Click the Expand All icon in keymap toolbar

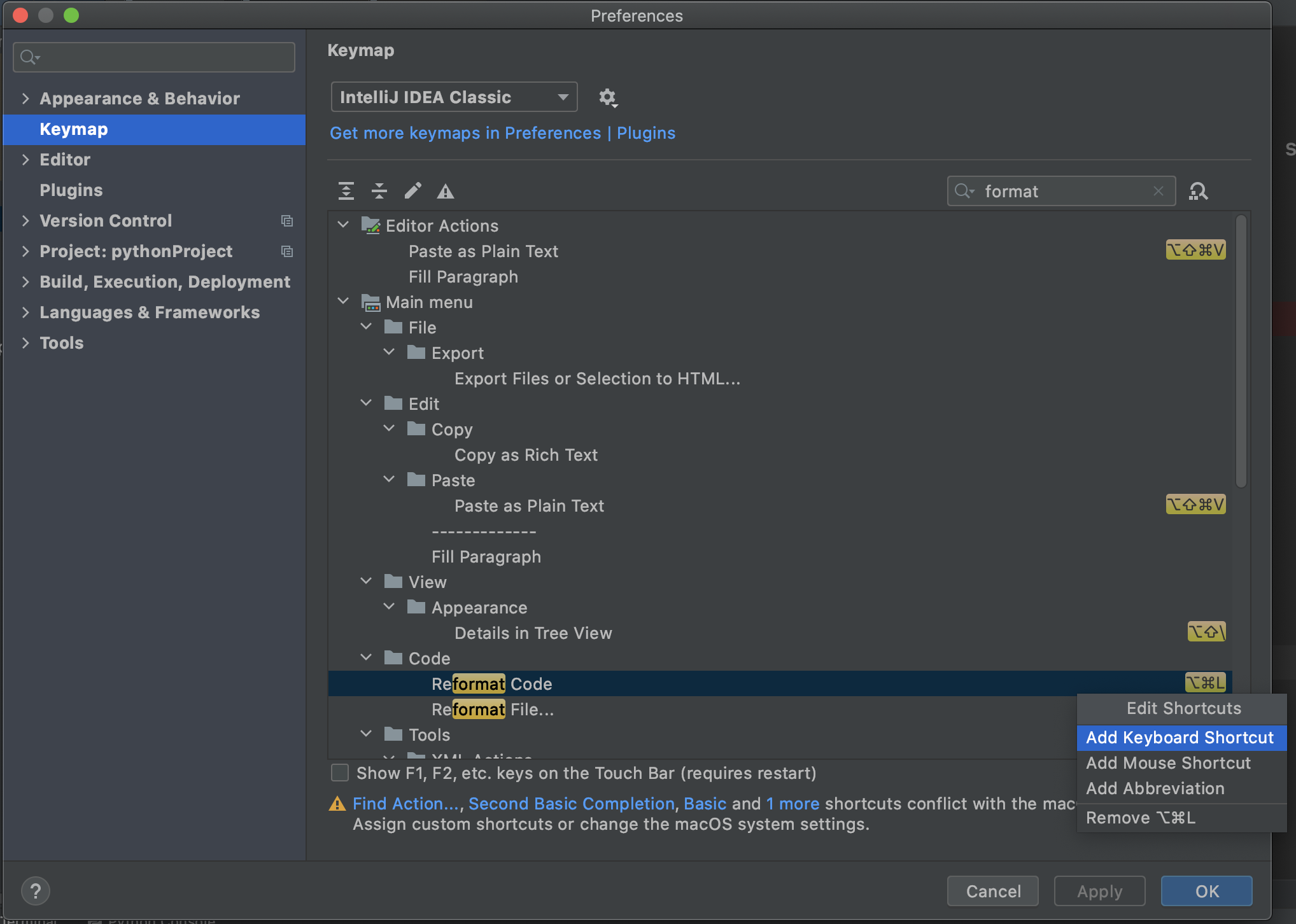(346, 191)
